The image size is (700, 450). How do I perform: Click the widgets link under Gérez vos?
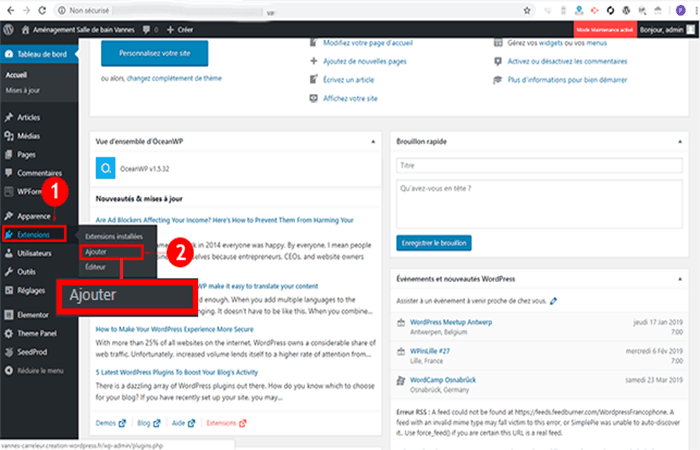point(550,43)
